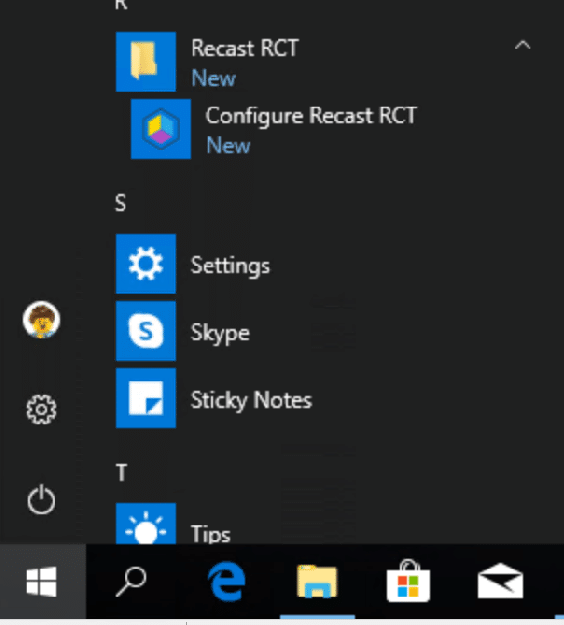Jump to the T letter header
564x625 pixels.
click(121, 473)
